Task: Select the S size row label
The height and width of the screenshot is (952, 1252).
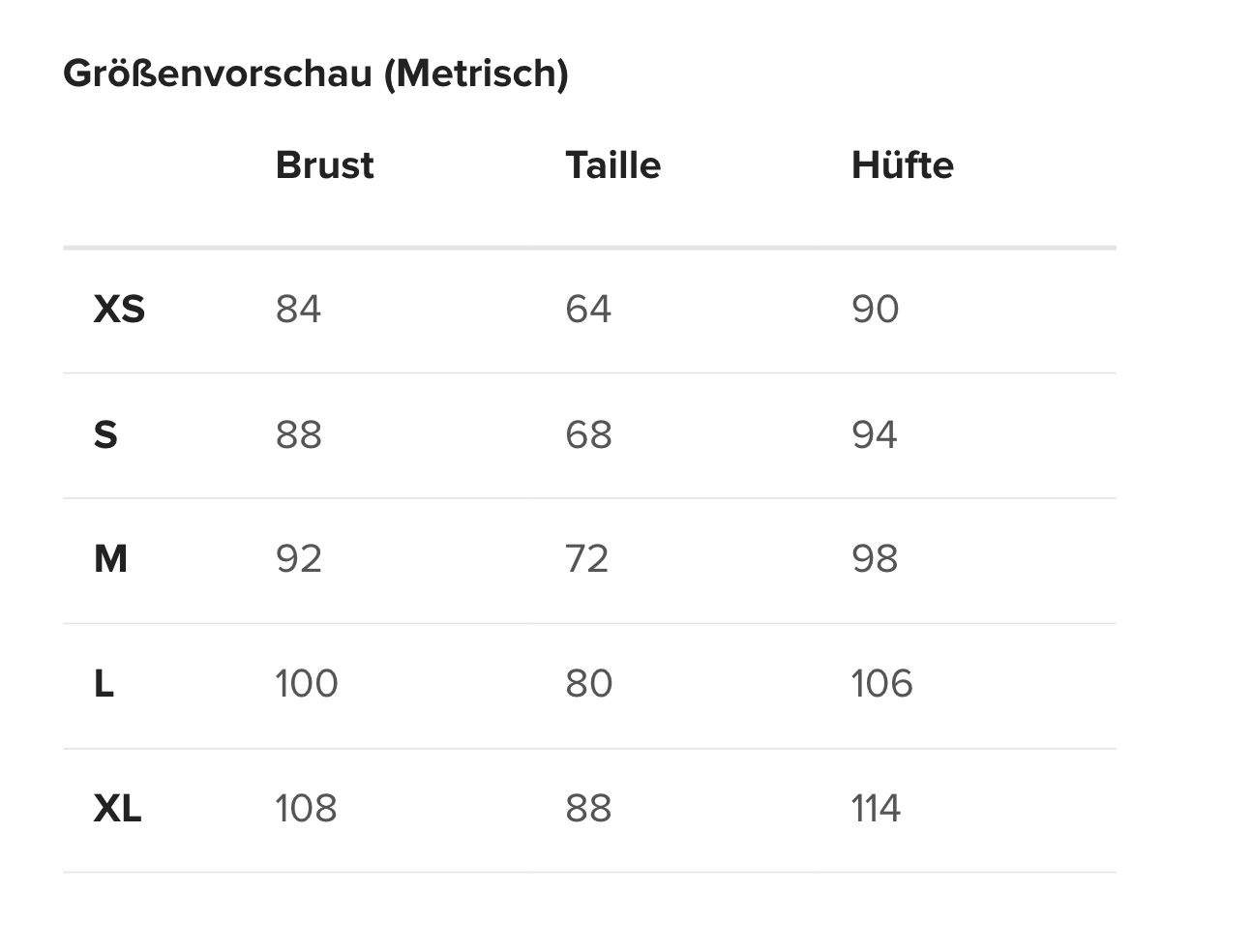Action: tap(105, 434)
